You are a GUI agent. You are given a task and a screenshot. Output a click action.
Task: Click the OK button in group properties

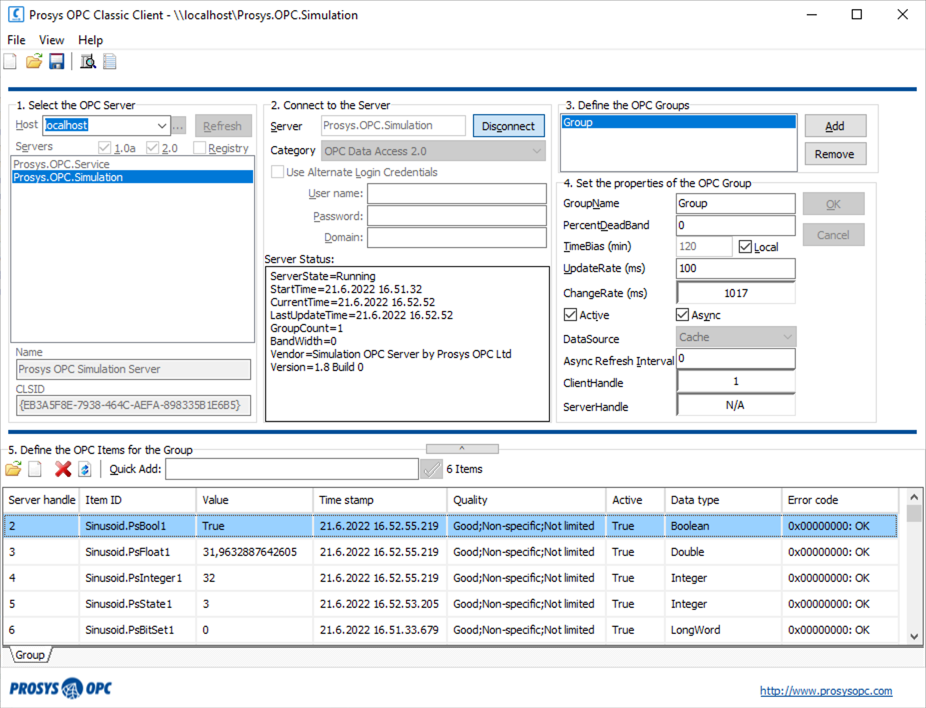(833, 204)
